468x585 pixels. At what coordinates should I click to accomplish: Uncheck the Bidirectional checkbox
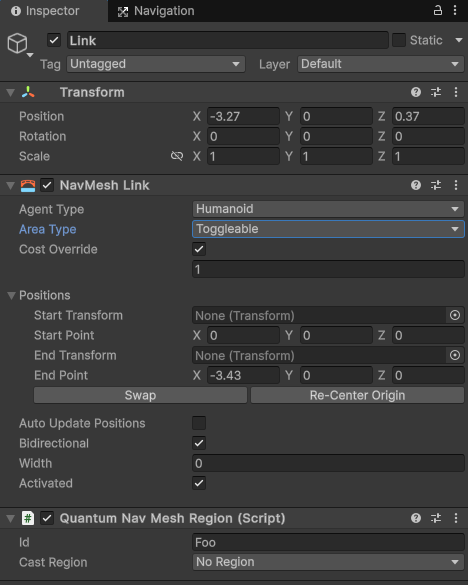199,443
